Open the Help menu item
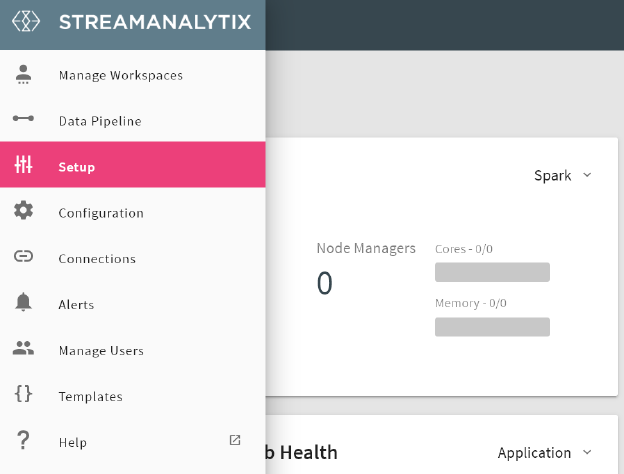 pos(133,442)
